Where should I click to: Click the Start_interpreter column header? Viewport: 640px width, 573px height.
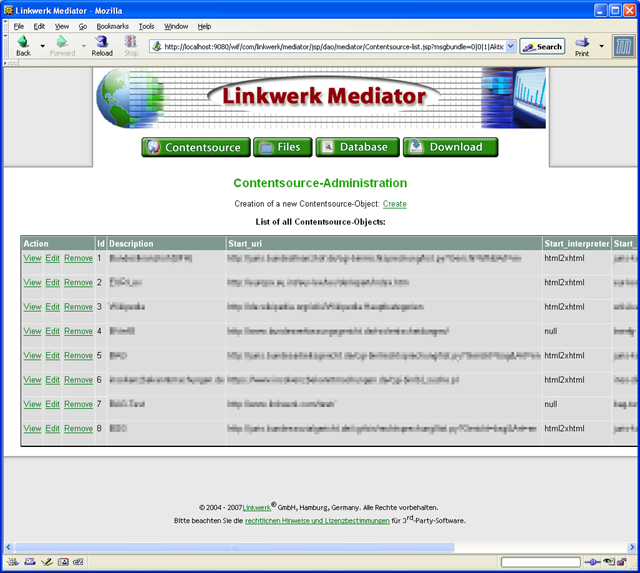point(577,244)
